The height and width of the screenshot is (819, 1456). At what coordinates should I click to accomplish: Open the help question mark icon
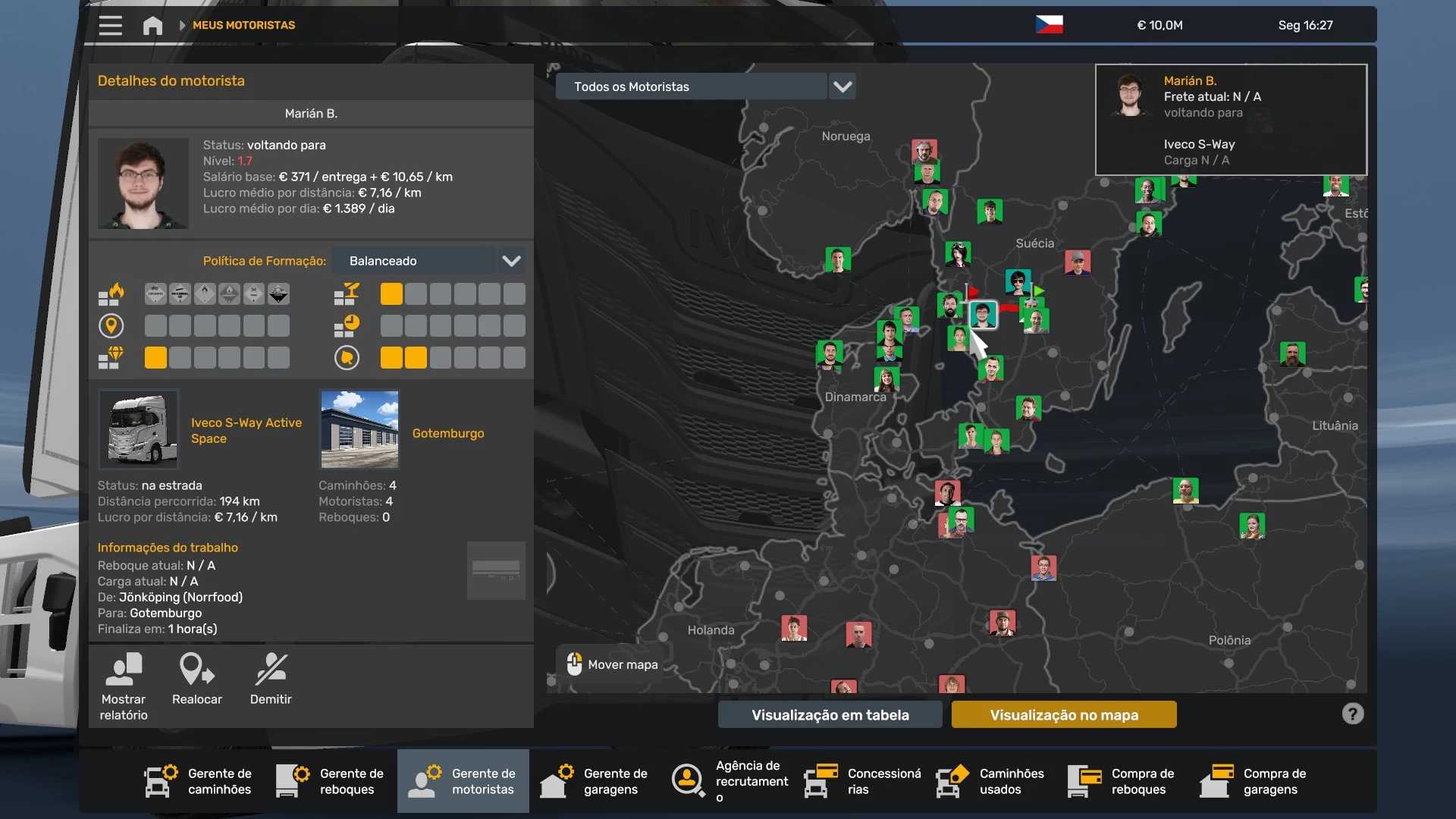(x=1352, y=714)
